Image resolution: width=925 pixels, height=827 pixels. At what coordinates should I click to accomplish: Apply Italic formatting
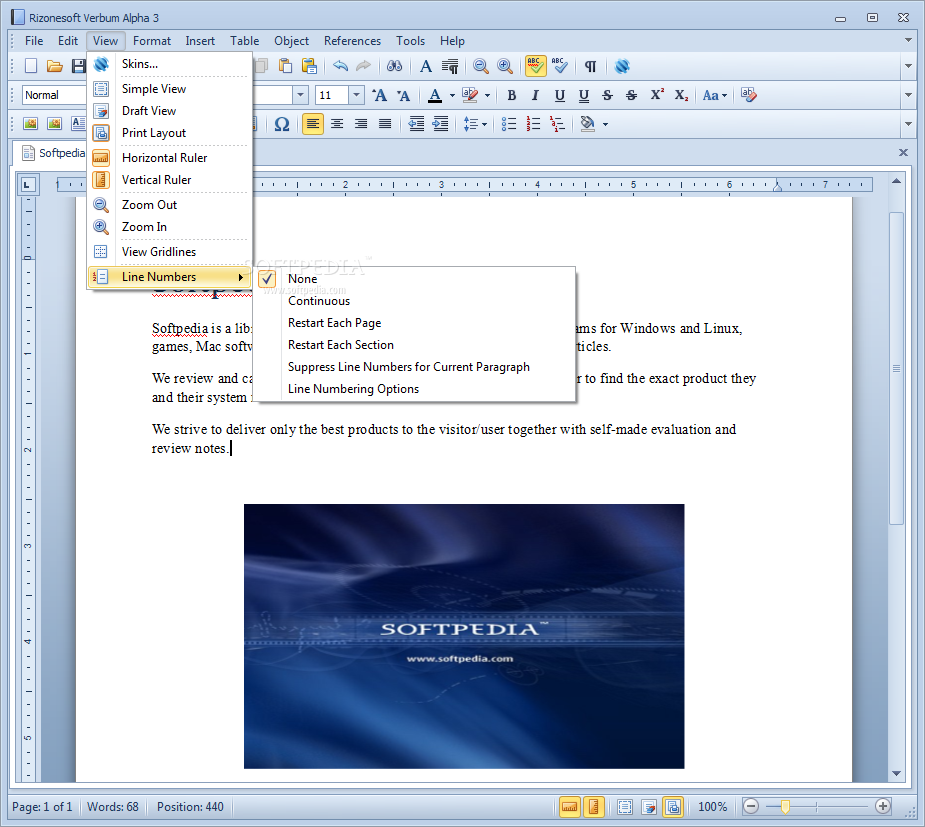pyautogui.click(x=535, y=95)
